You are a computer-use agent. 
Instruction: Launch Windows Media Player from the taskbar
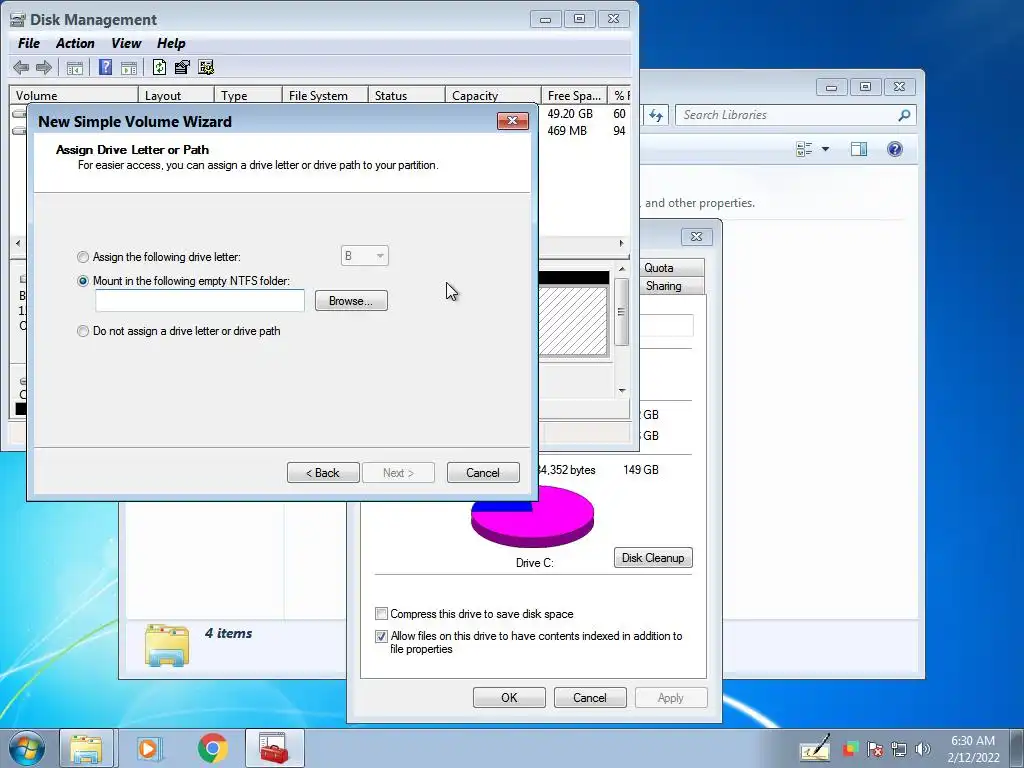(149, 748)
